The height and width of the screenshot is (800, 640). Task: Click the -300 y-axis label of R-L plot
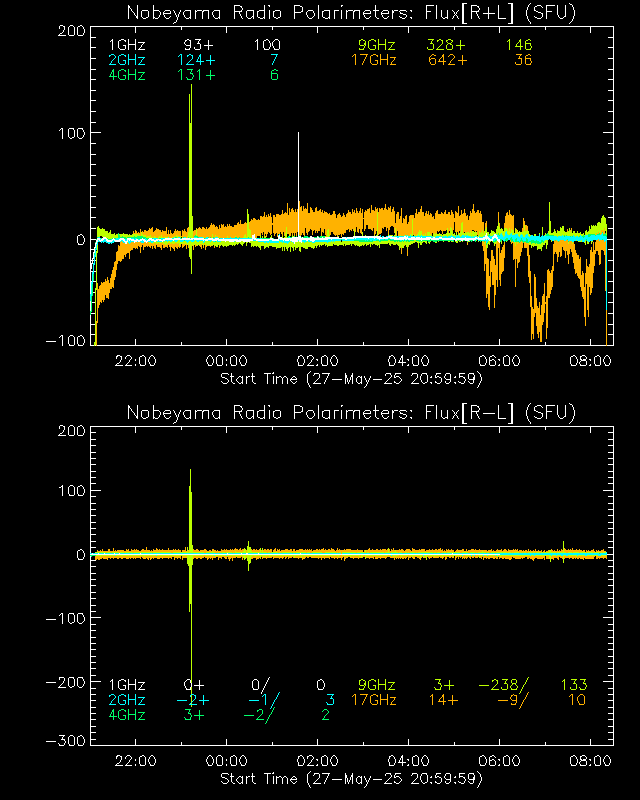pos(66,740)
